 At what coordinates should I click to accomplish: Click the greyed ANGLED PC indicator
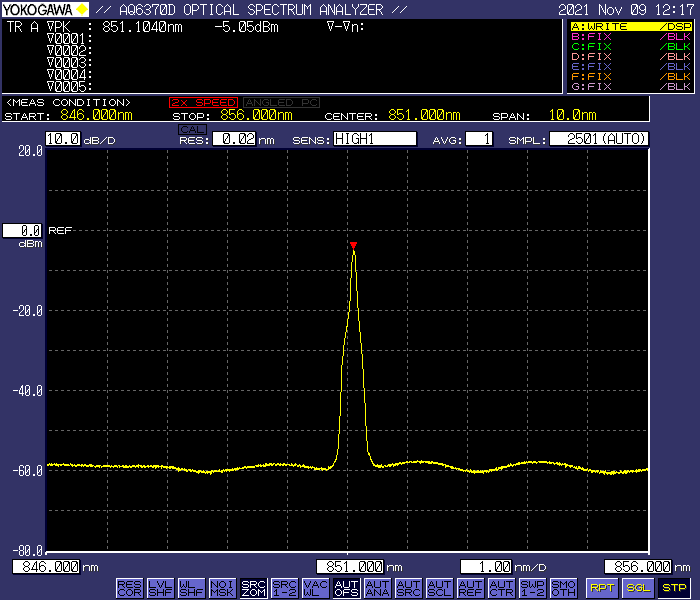[281, 103]
